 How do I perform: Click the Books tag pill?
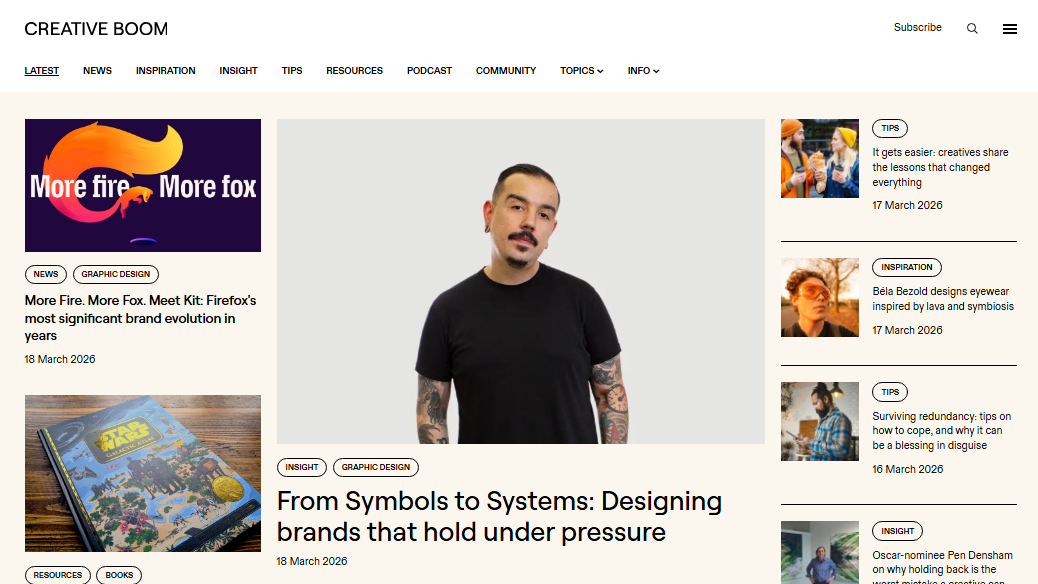click(x=119, y=575)
